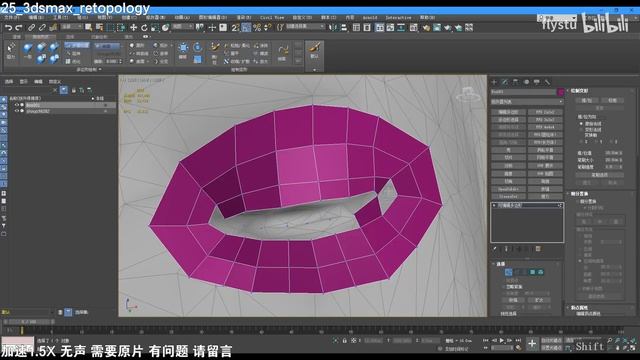
Task: Activate the Select and Scale tool
Action: pyautogui.click(x=155, y=27)
